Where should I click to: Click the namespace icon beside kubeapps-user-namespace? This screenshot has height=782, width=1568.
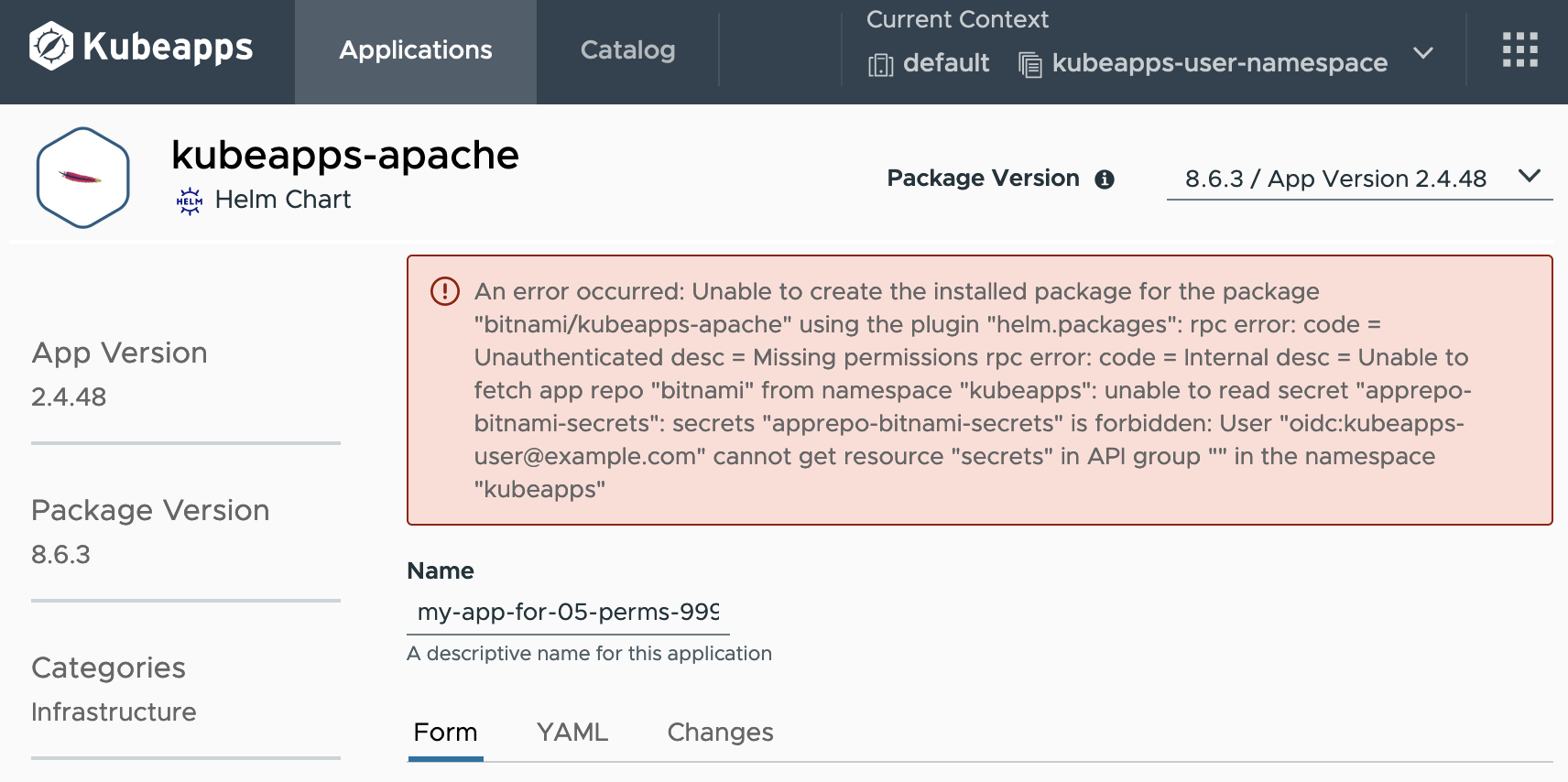[x=1030, y=64]
